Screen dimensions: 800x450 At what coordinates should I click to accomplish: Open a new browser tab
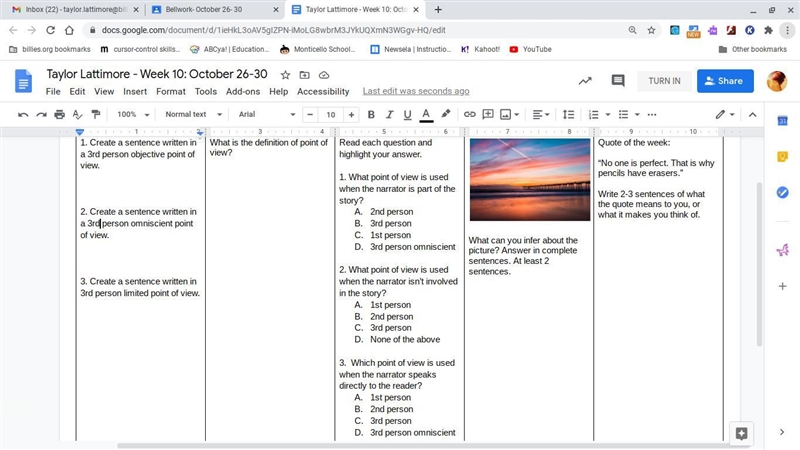coord(438,10)
